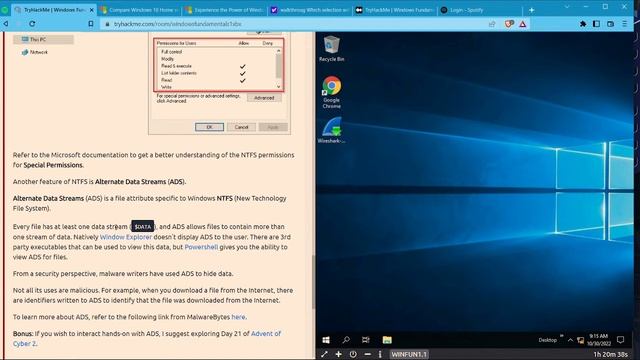Go back in browser history
The image size is (640, 360).
(x=6, y=24)
